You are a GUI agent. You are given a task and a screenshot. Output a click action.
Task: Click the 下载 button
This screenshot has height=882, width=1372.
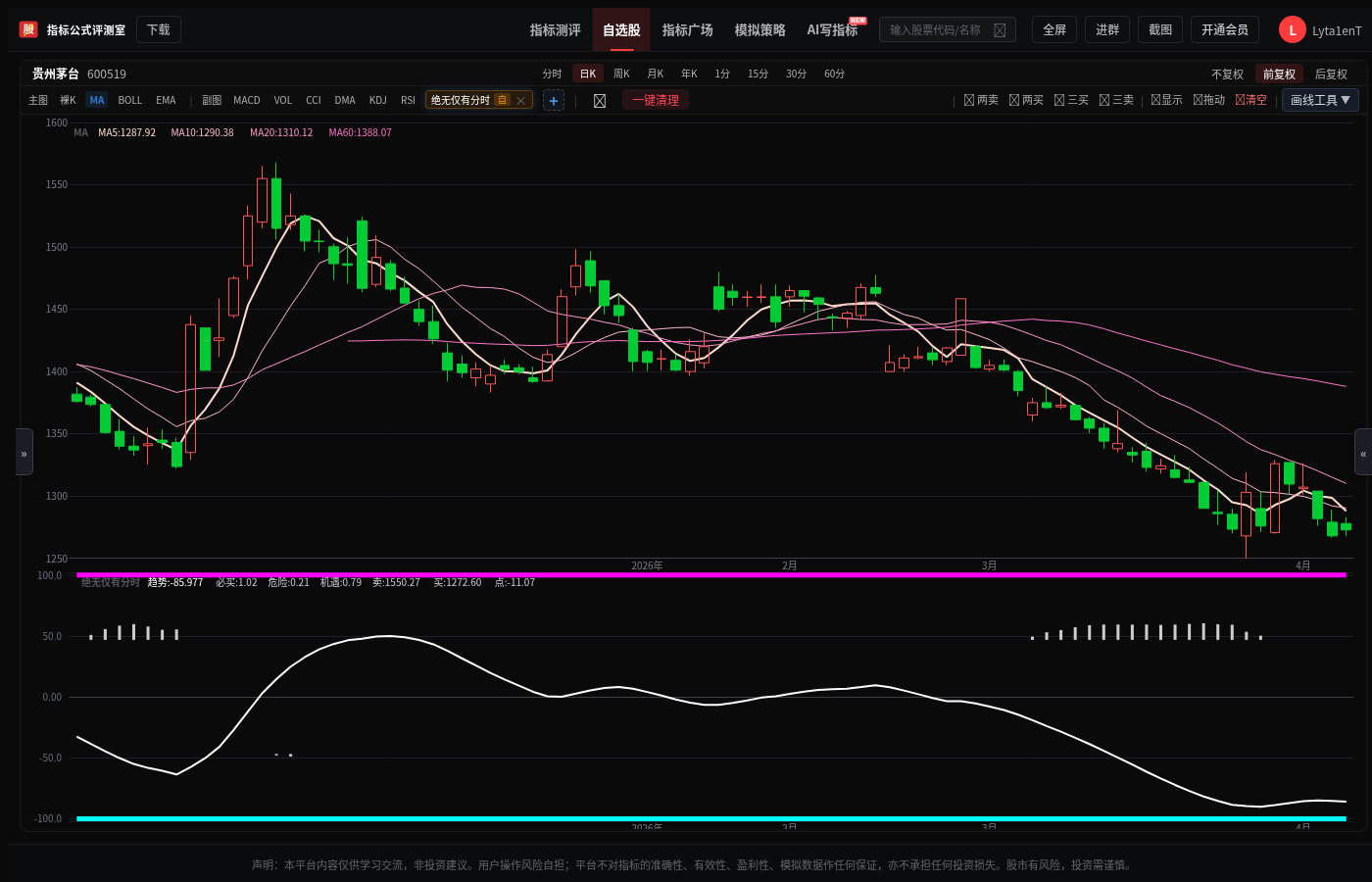click(x=159, y=29)
